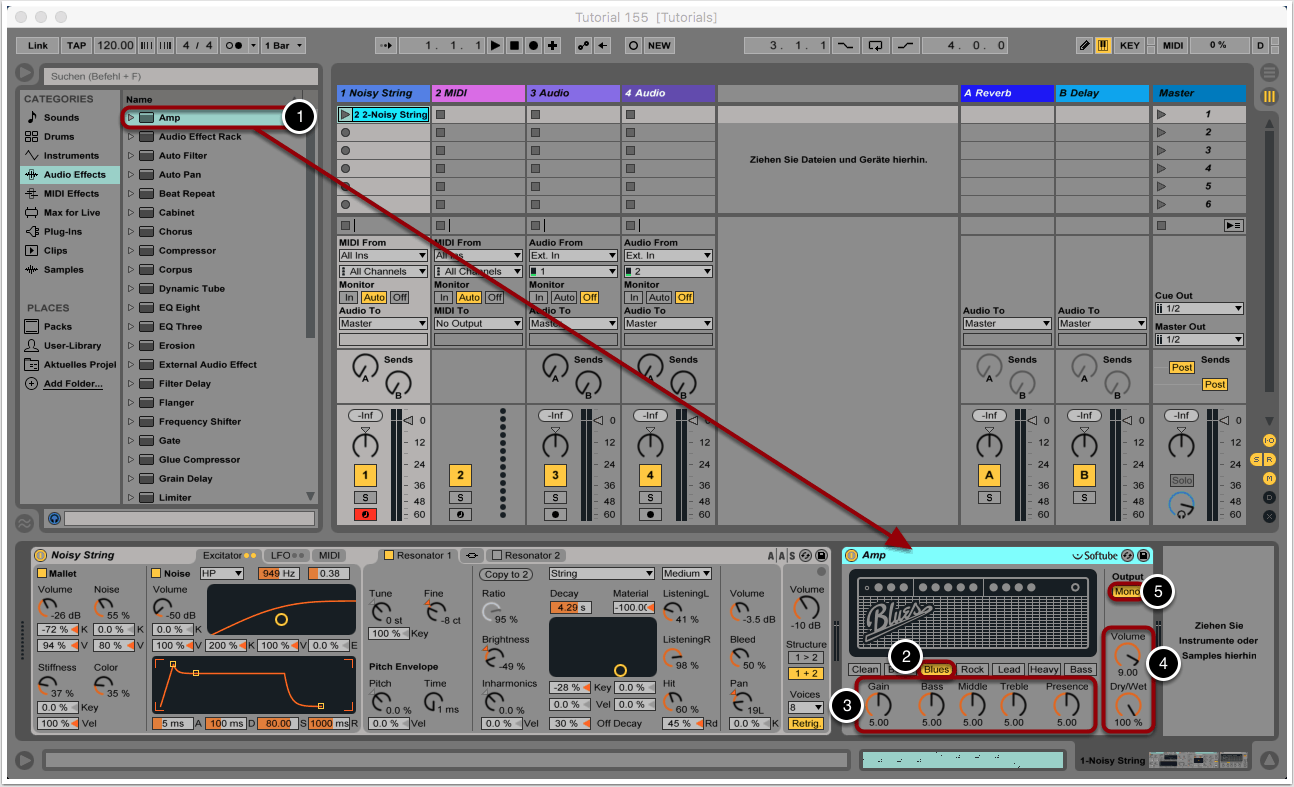Arm track 1 for recording
1294x787 pixels.
pos(368,515)
